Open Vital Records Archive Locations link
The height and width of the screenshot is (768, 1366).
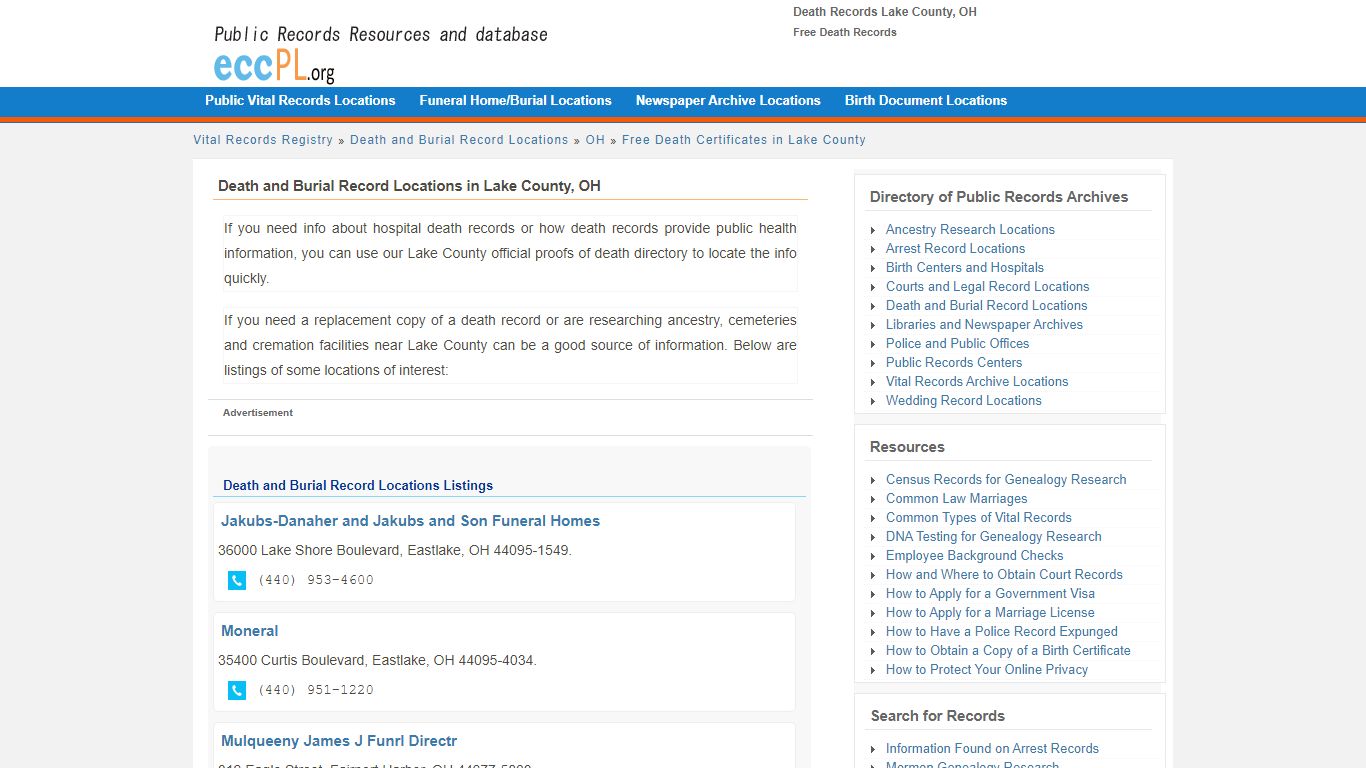pos(977,381)
